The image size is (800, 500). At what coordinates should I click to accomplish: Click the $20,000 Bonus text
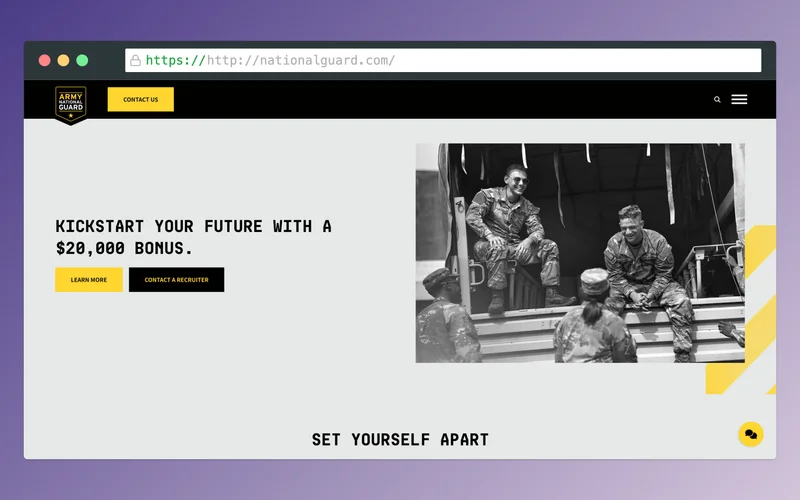(x=124, y=248)
